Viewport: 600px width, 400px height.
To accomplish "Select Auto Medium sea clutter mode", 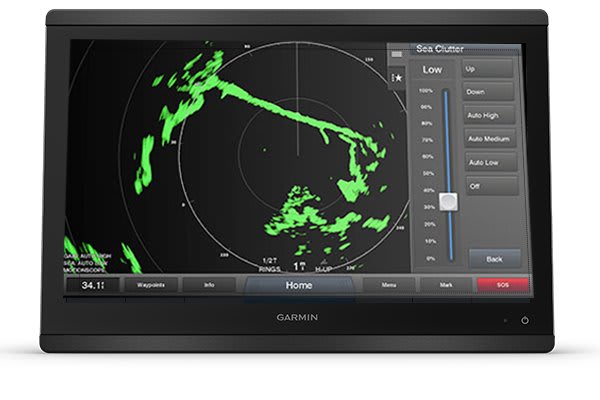I will 490,138.
